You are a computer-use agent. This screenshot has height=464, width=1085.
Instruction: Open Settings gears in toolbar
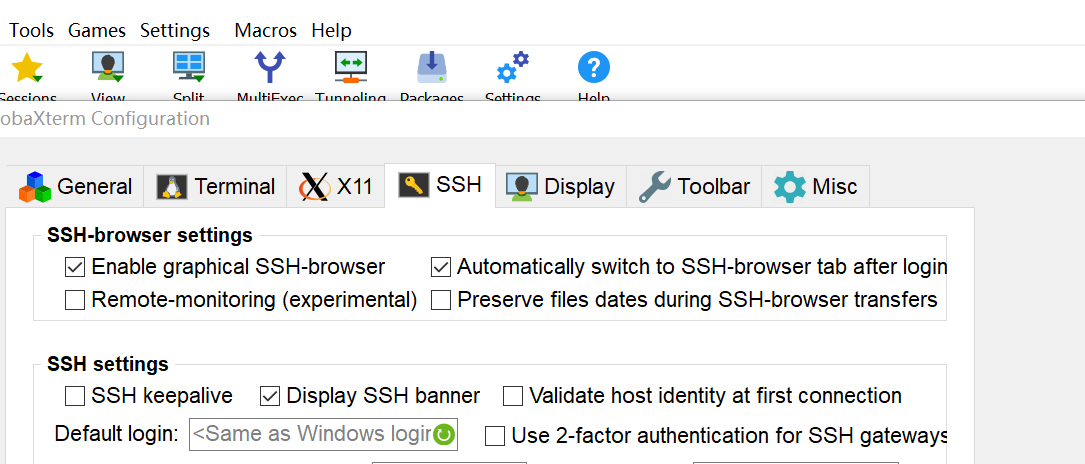[513, 68]
